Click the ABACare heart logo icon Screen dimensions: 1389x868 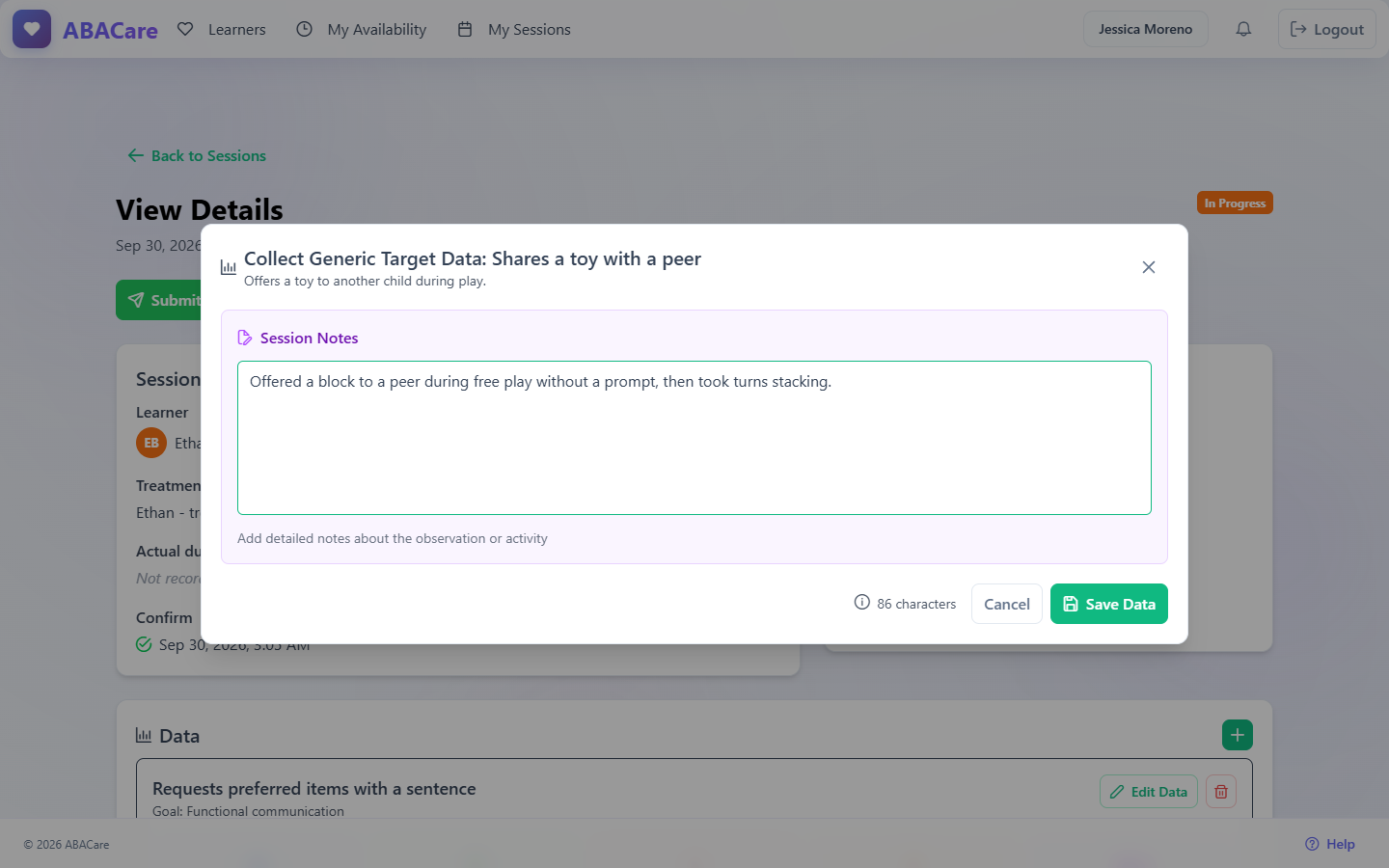click(x=32, y=29)
